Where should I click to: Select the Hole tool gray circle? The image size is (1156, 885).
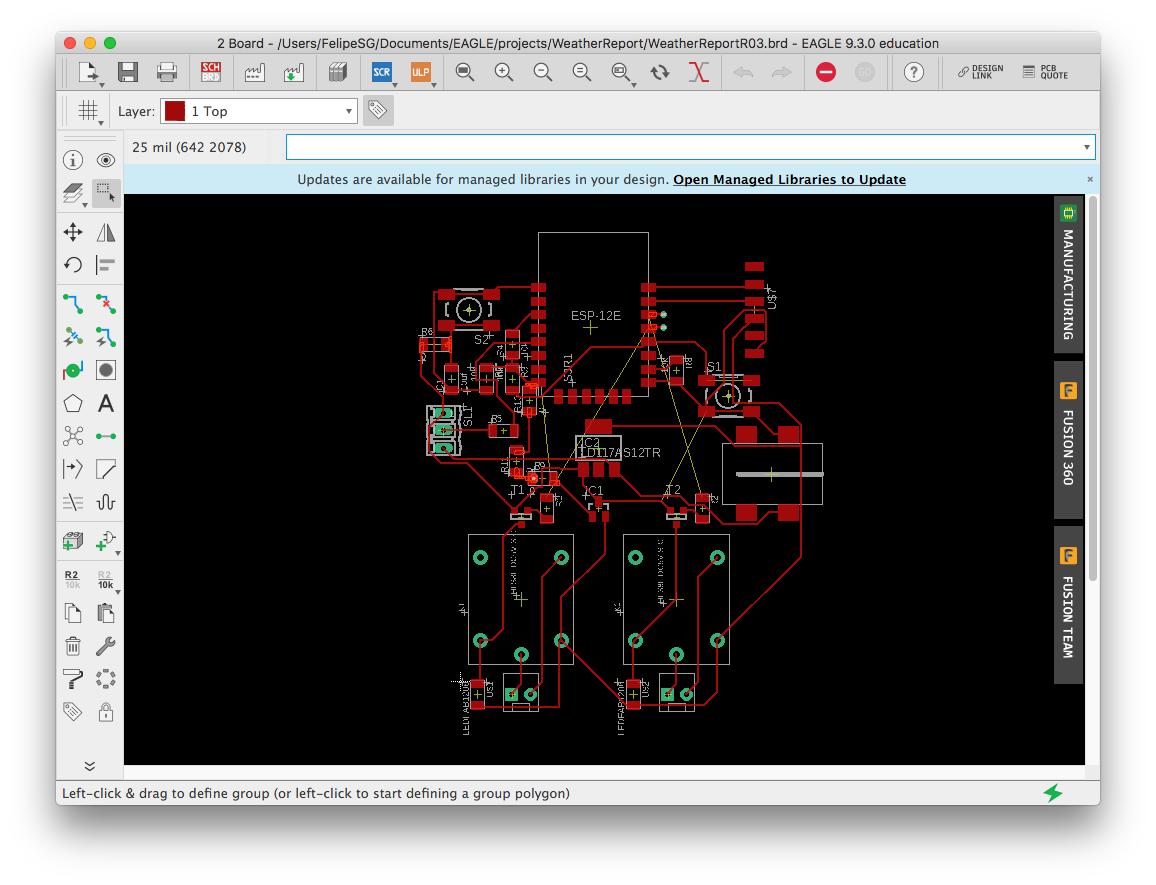coord(106,370)
